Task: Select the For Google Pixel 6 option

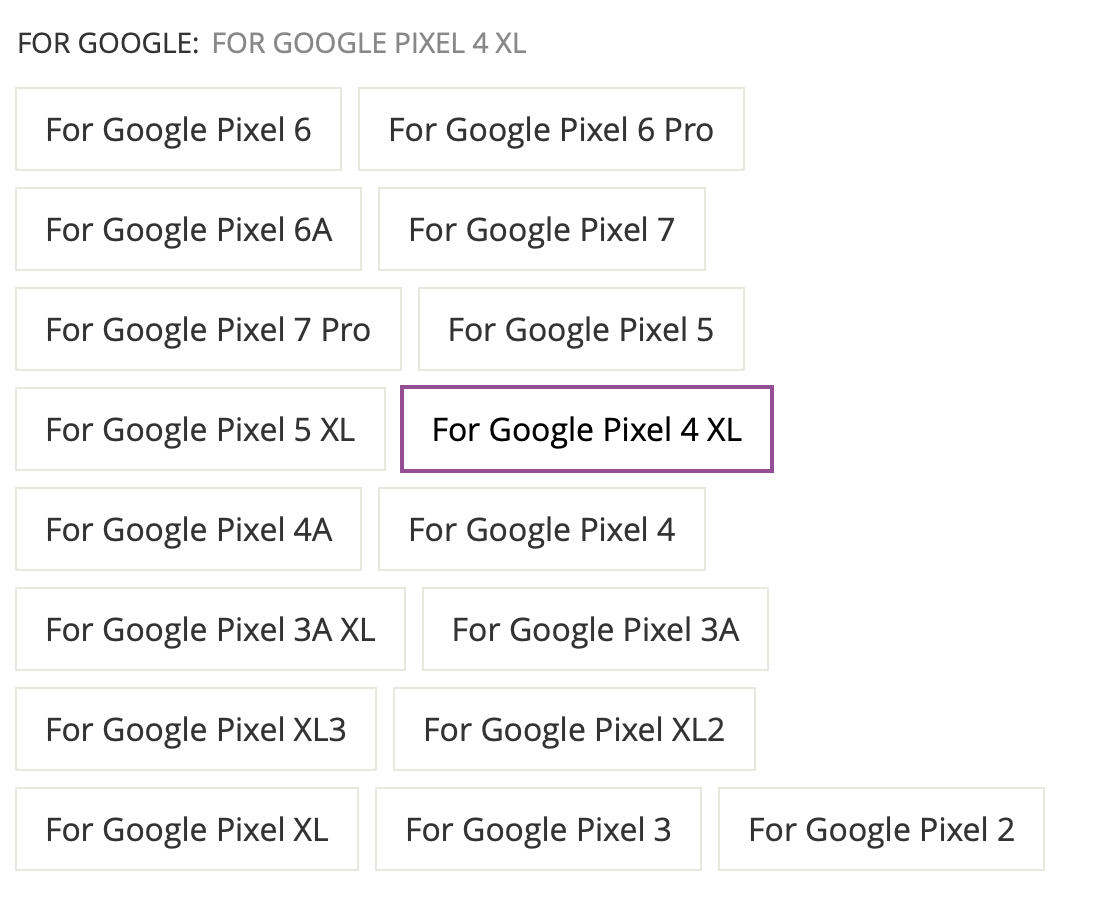Action: coord(178,130)
